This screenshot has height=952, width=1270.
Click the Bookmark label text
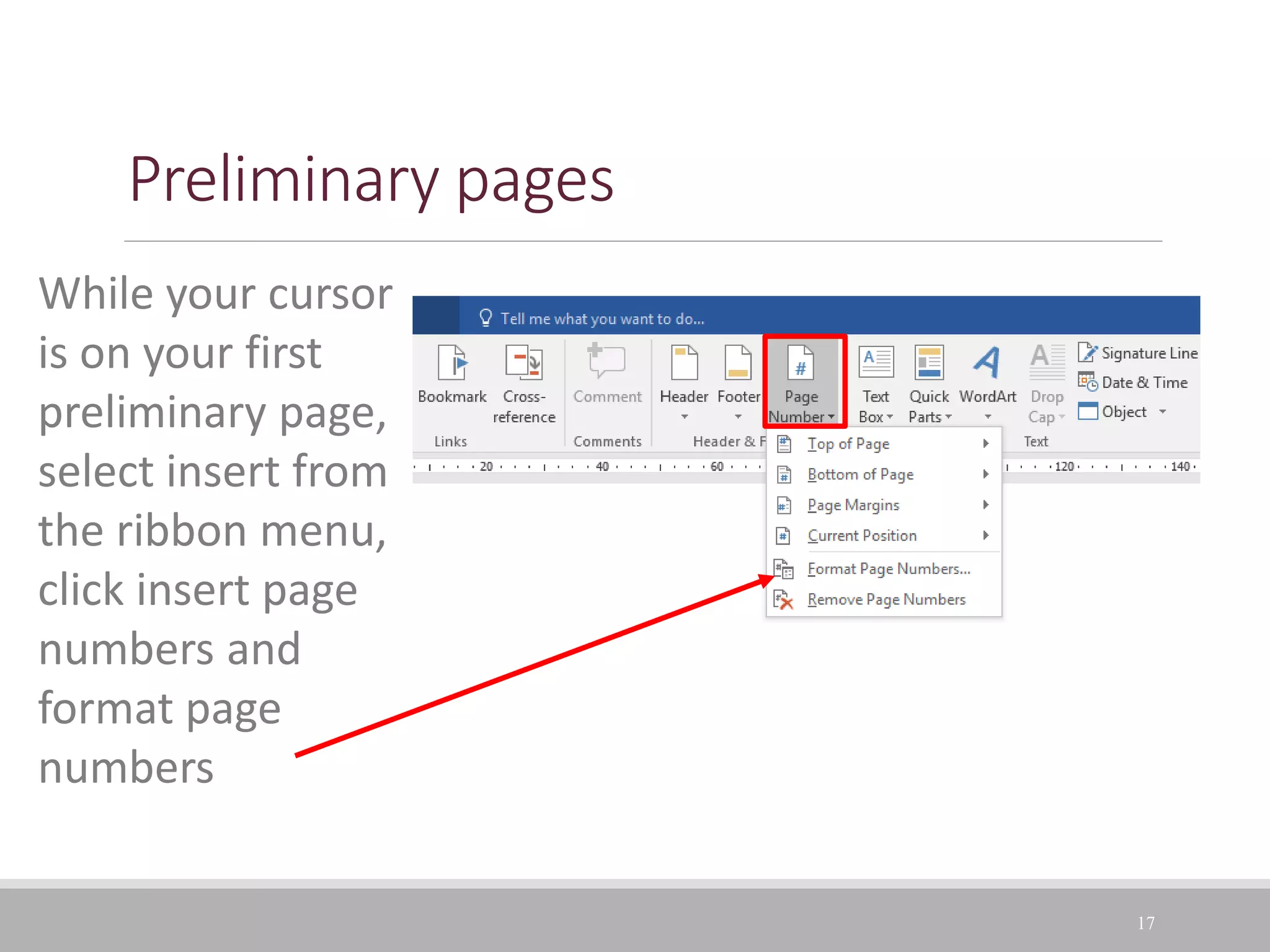[452, 396]
